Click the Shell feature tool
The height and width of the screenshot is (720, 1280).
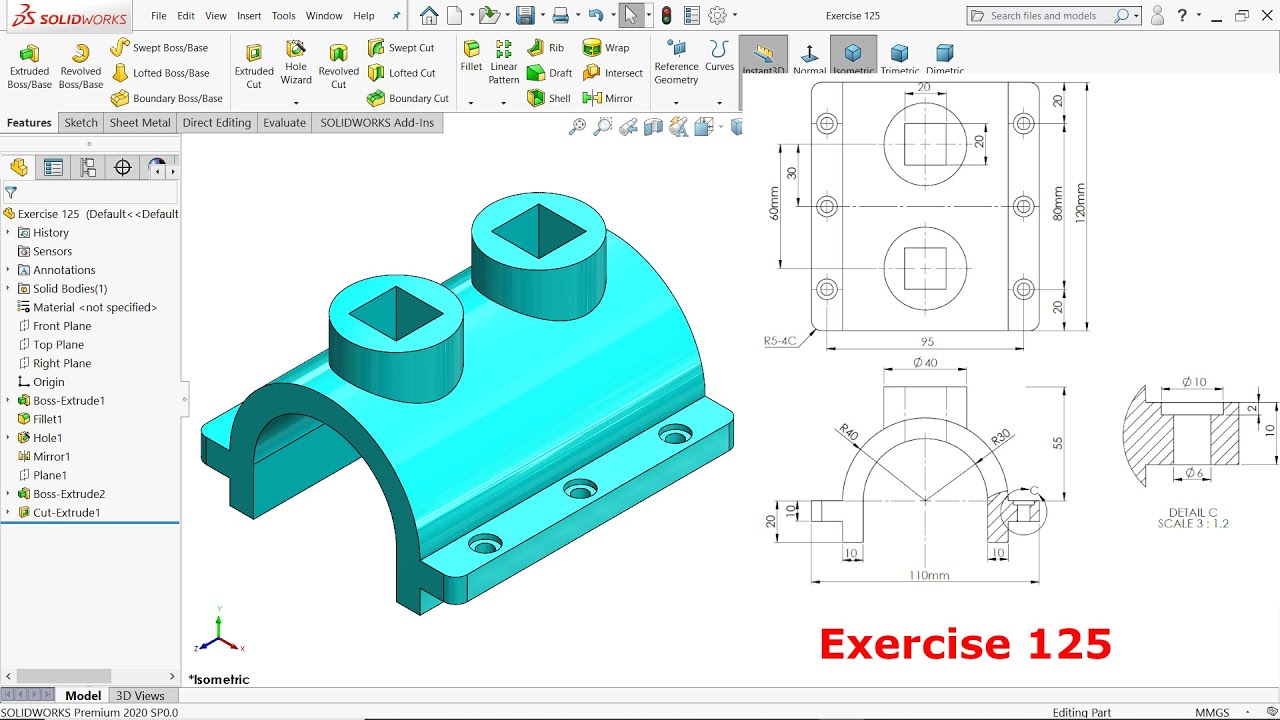pos(548,98)
